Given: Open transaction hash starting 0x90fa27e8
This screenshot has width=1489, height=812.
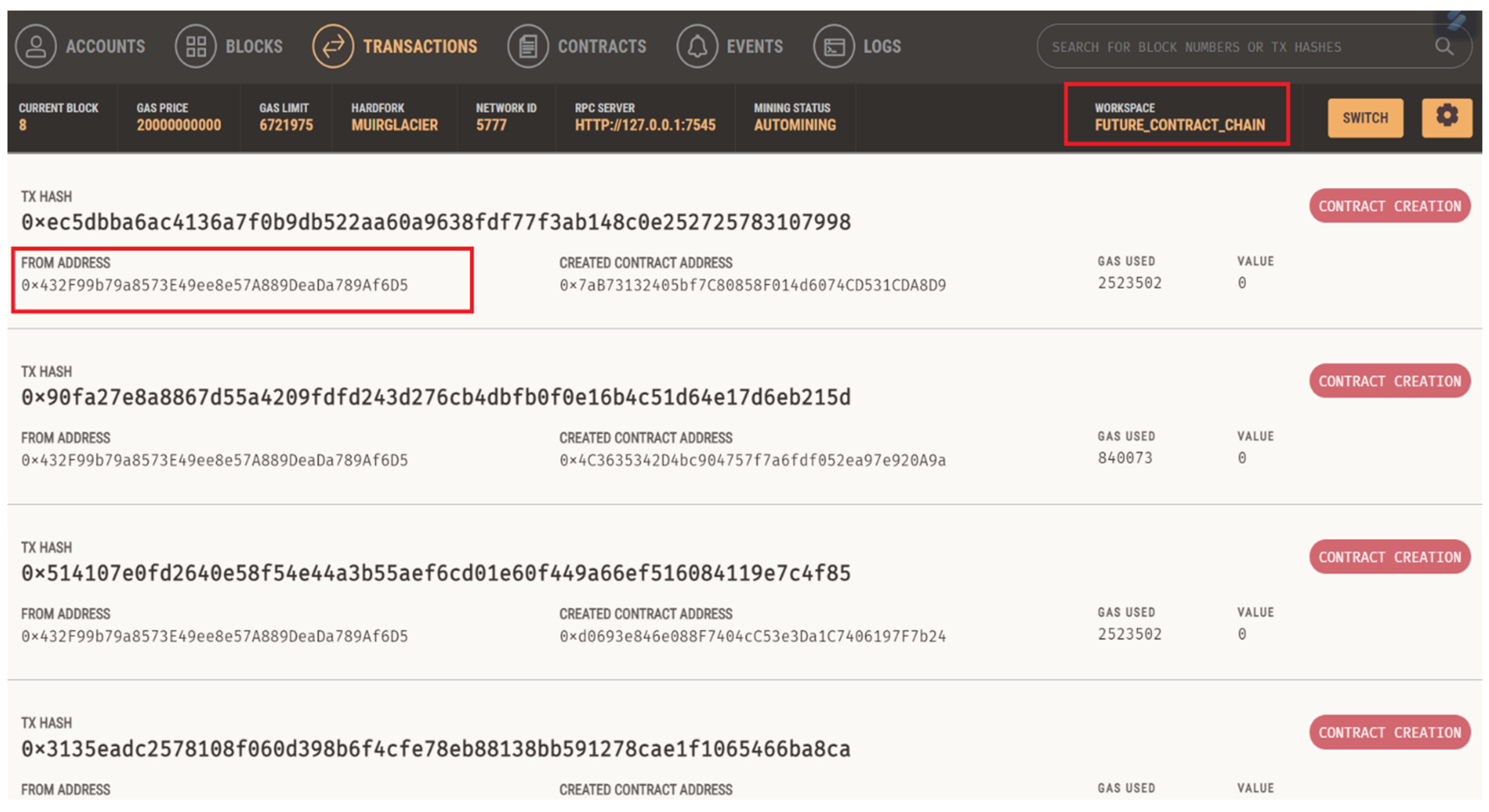Looking at the screenshot, I should (436, 397).
